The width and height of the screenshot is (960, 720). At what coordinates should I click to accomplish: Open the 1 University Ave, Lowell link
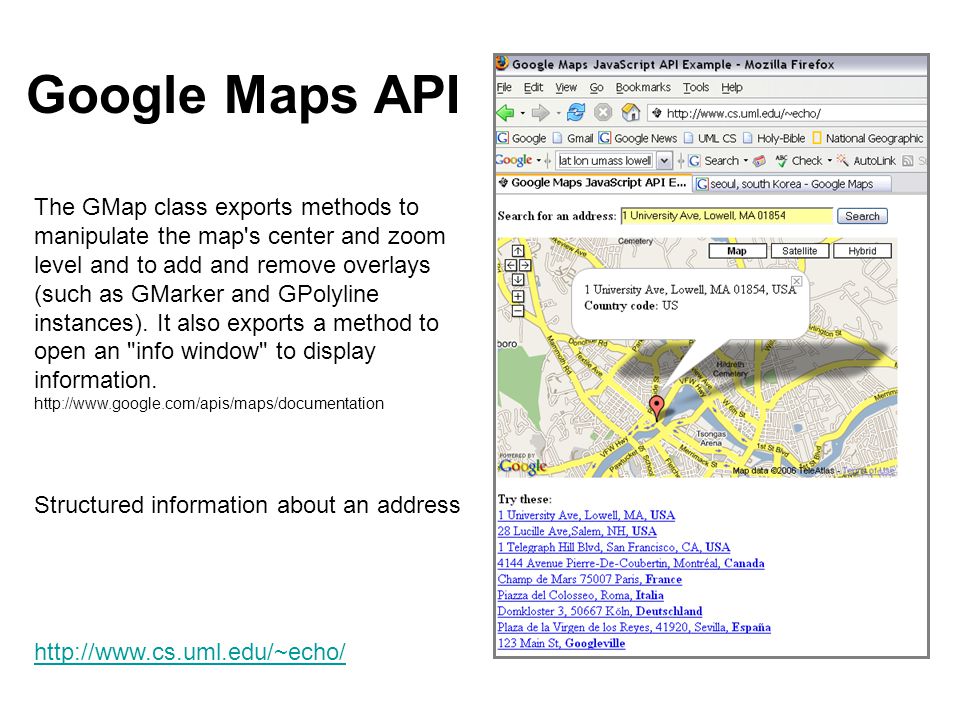coord(586,516)
